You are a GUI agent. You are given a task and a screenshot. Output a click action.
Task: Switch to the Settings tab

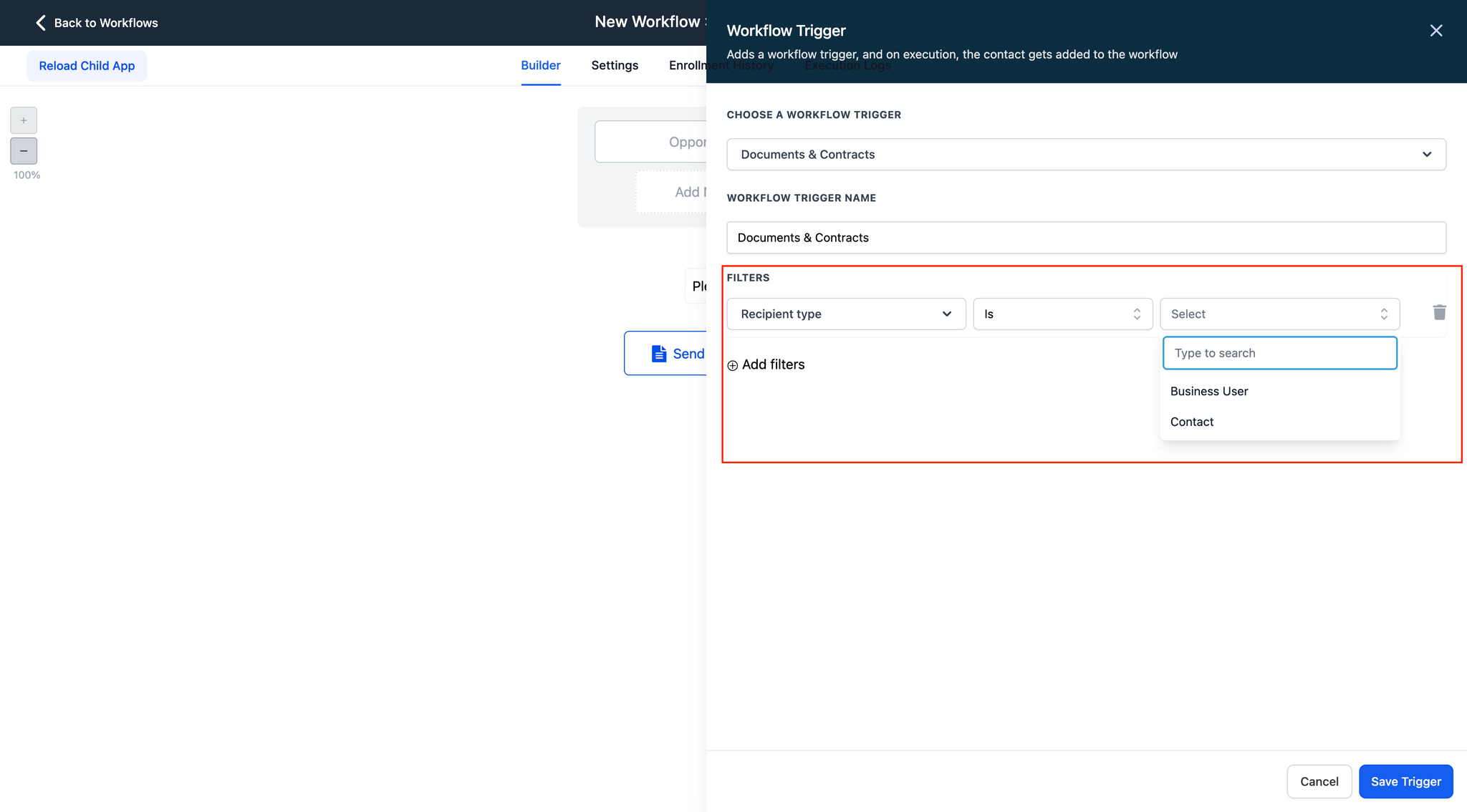614,65
